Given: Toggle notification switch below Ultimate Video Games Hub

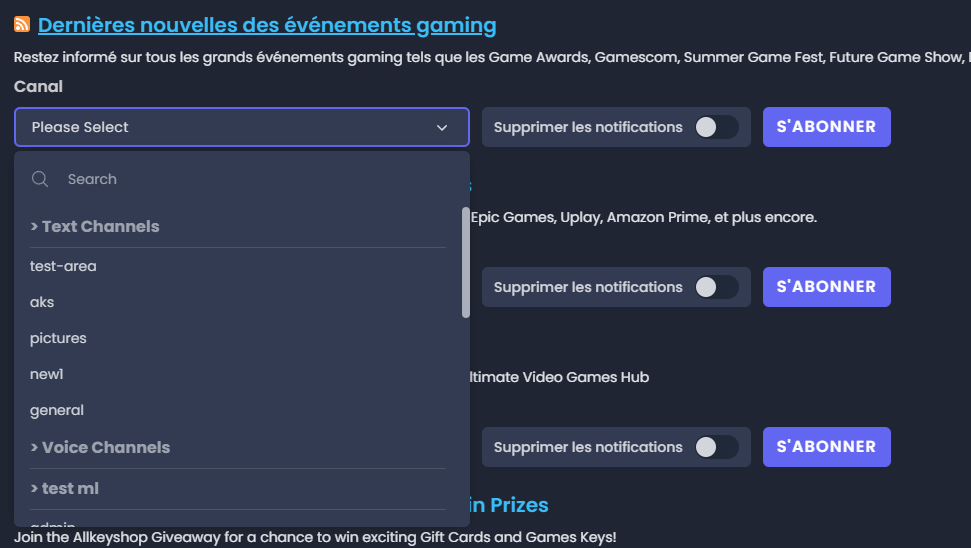Looking at the screenshot, I should click(716, 447).
